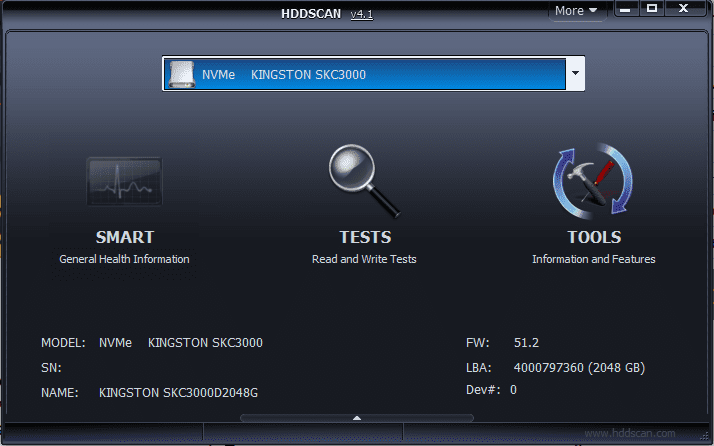Open the www.hddscan.com website link

coord(630,433)
